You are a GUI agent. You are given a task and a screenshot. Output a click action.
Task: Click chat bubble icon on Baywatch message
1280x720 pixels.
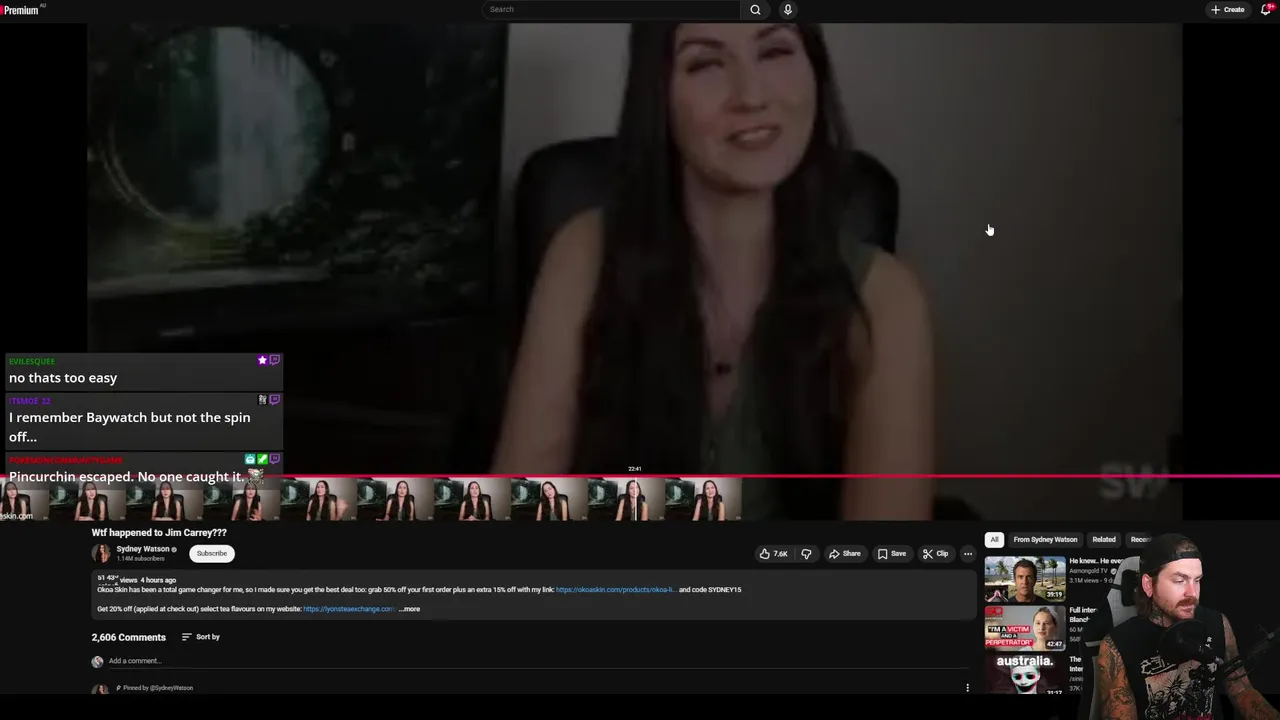point(275,399)
